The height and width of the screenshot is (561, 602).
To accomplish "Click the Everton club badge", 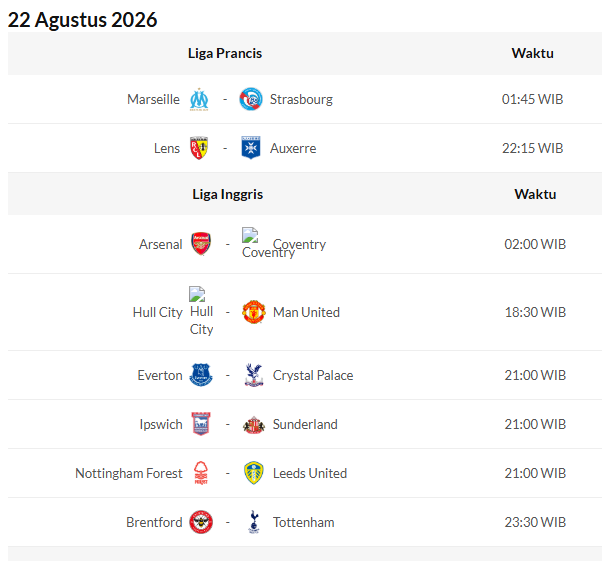I will (201, 375).
